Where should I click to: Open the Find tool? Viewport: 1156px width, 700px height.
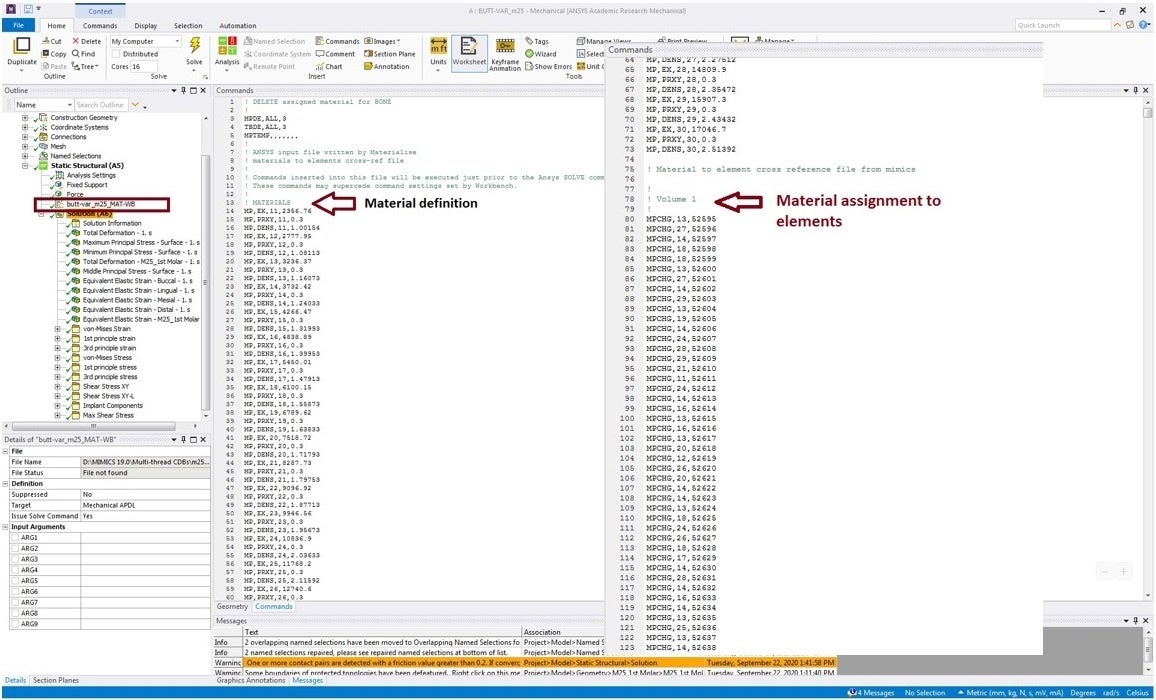[x=83, y=54]
